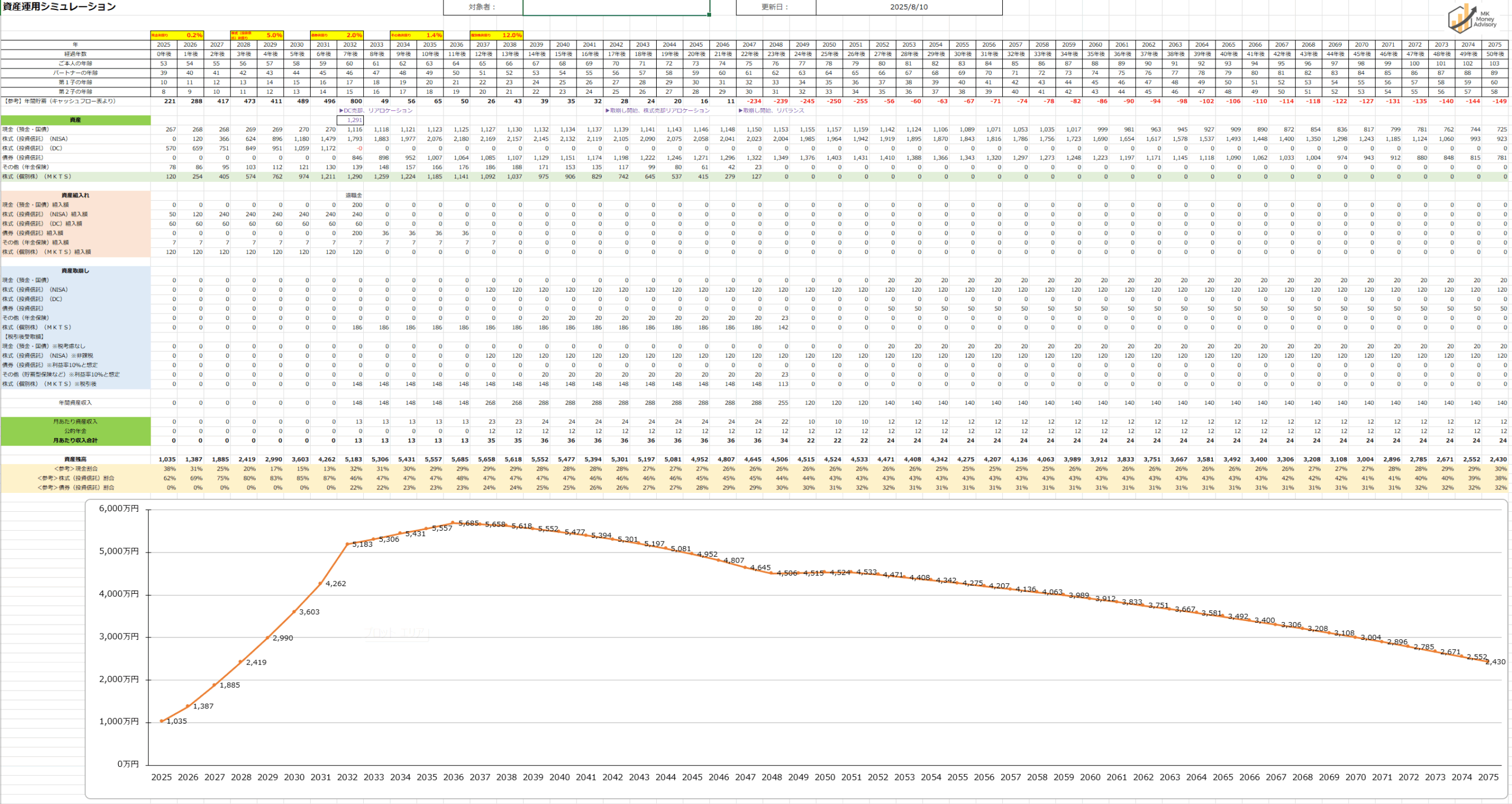The height and width of the screenshot is (804, 1512).
Task: Select the 0.2% cash yield cell
Action: tap(194, 35)
